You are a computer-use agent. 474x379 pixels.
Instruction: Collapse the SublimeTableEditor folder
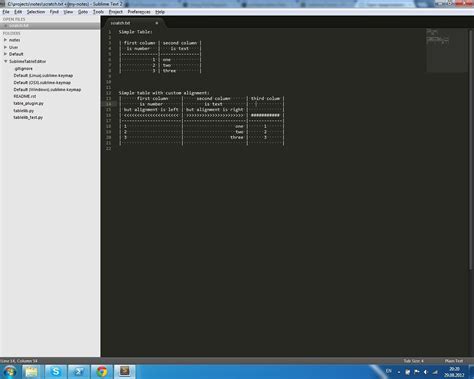[x=5, y=61]
